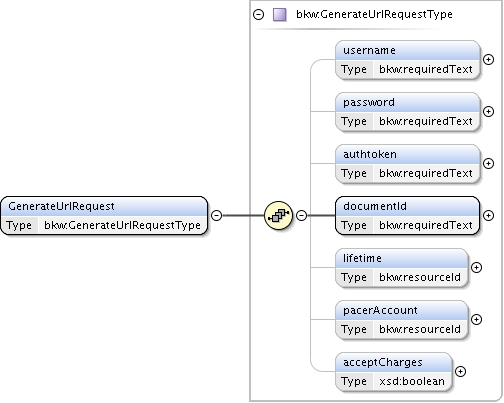
Task: Expand the username element
Action: [488, 59]
